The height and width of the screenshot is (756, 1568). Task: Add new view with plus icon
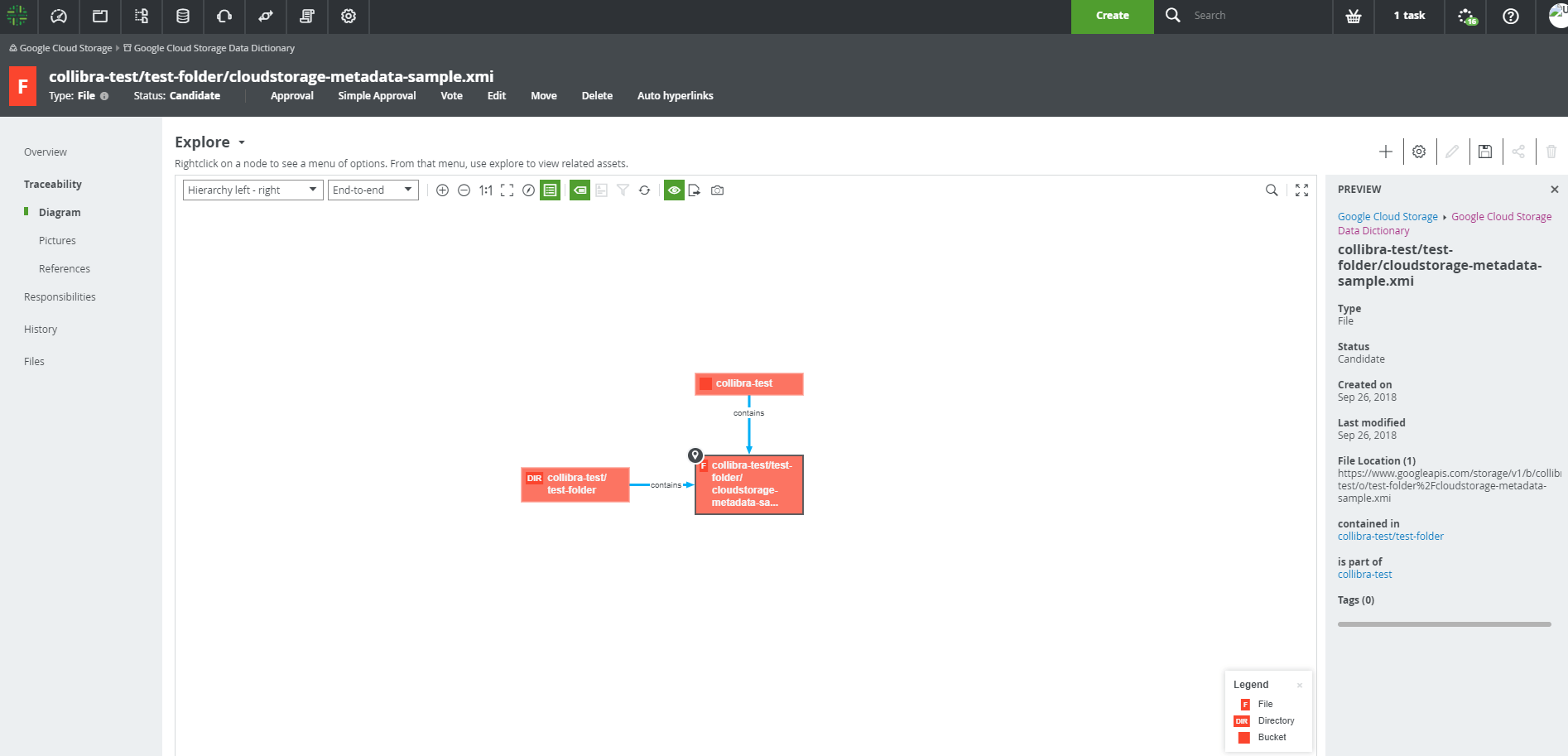(x=1386, y=152)
